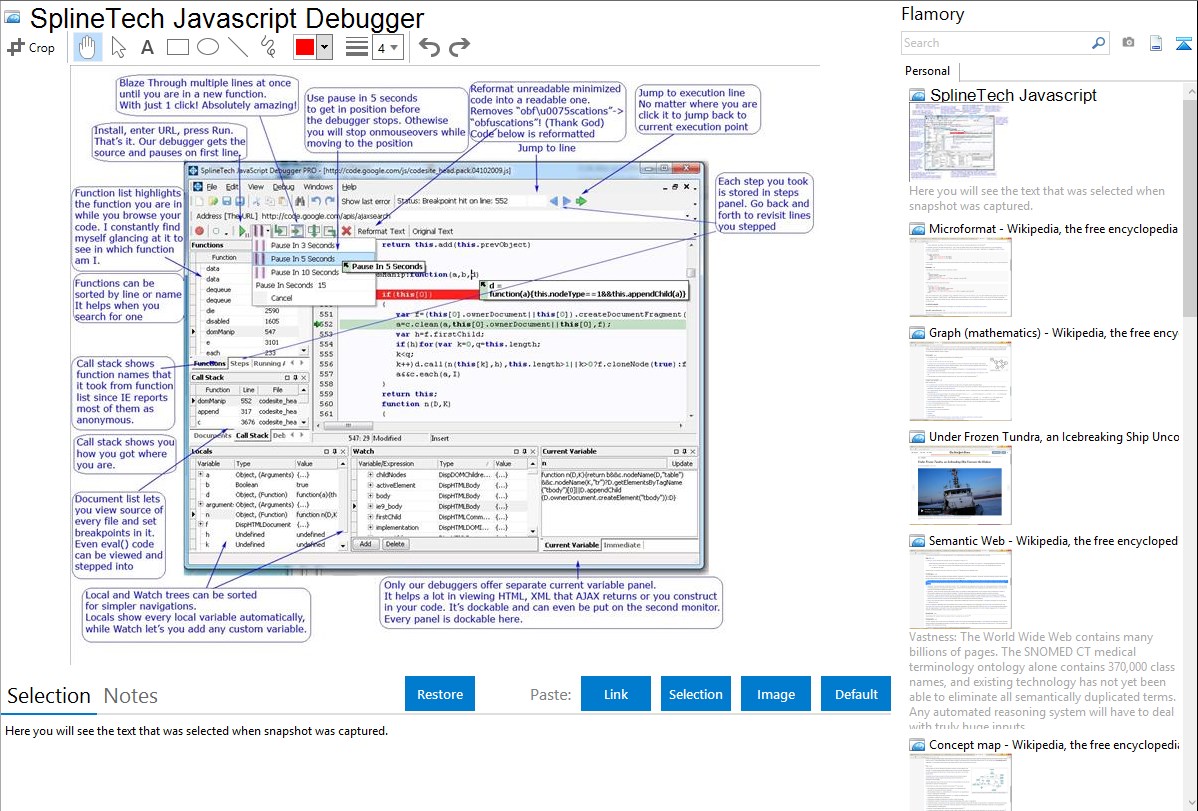This screenshot has width=1198, height=811.
Task: Click Pause In 5 Seconds in debugger snapshot
Action: point(313,258)
